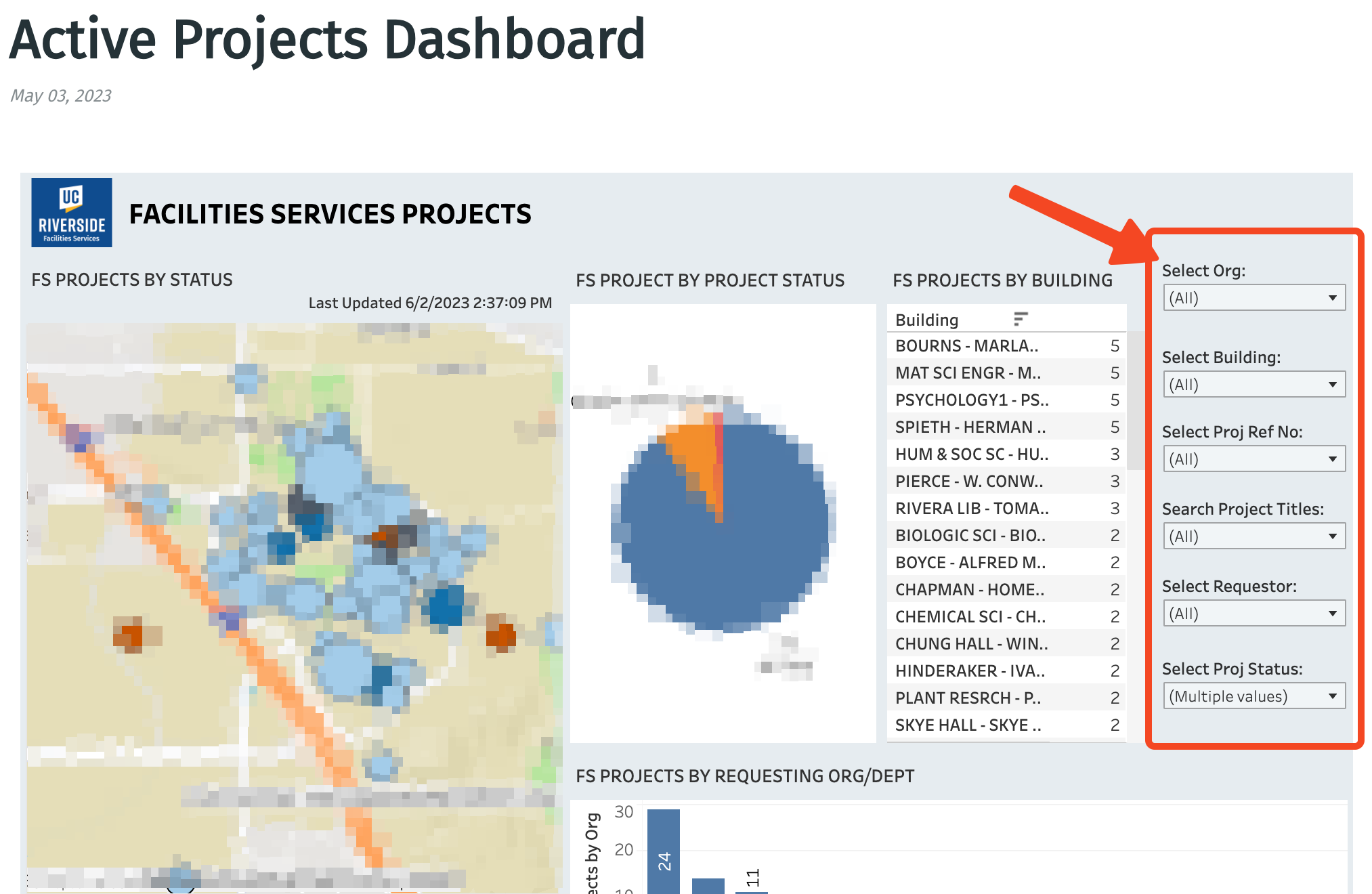Expand the Select Building dropdown

coord(1253,385)
